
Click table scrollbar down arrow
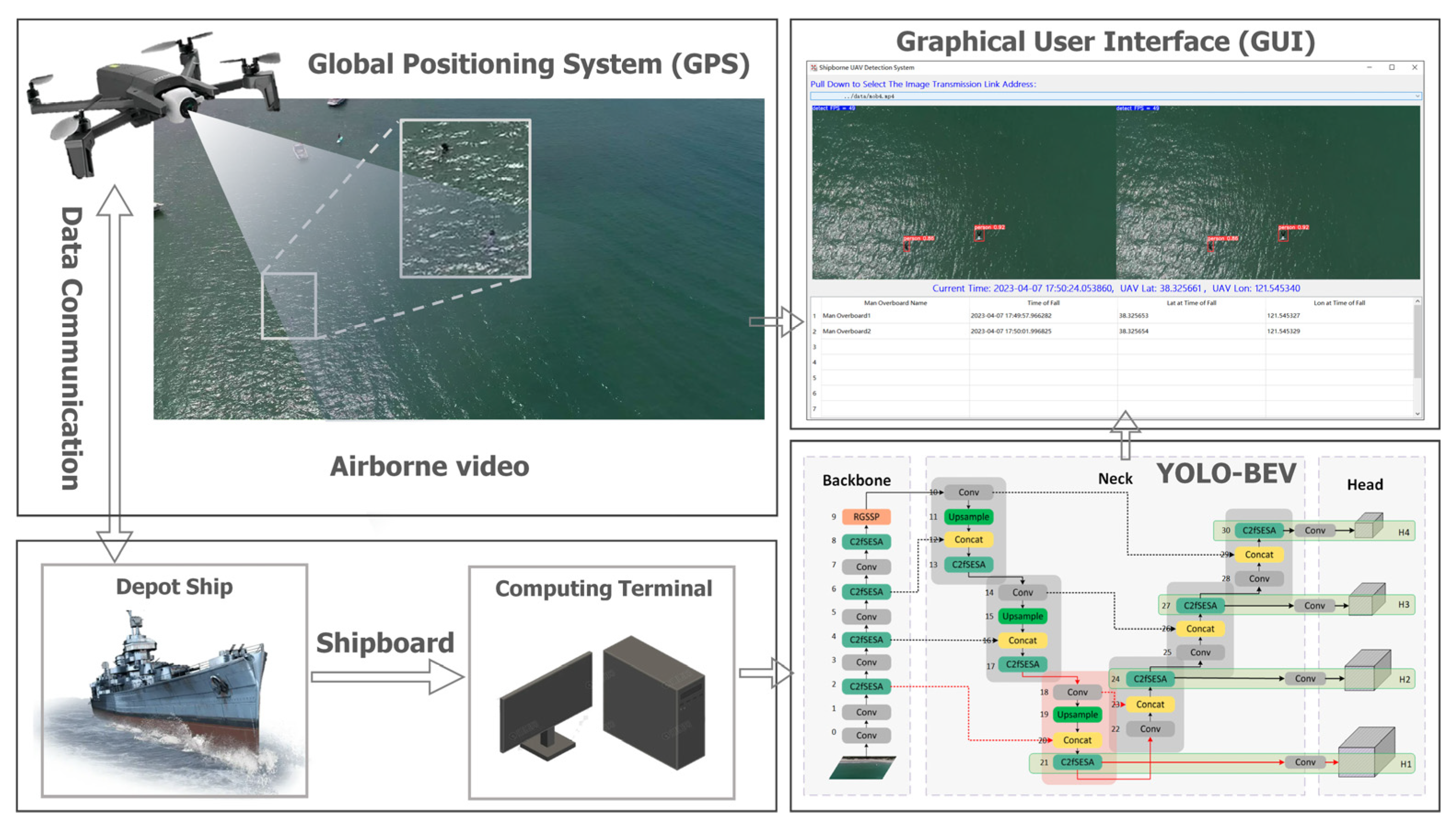(x=1417, y=414)
